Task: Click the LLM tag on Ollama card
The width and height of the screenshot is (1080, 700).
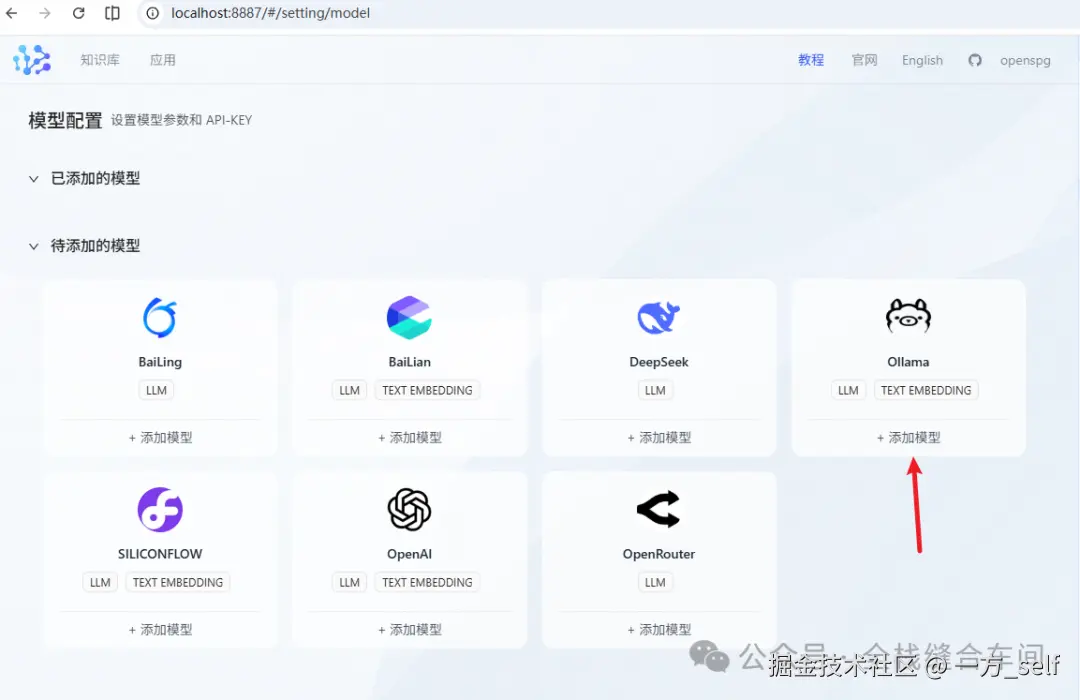Action: 848,391
